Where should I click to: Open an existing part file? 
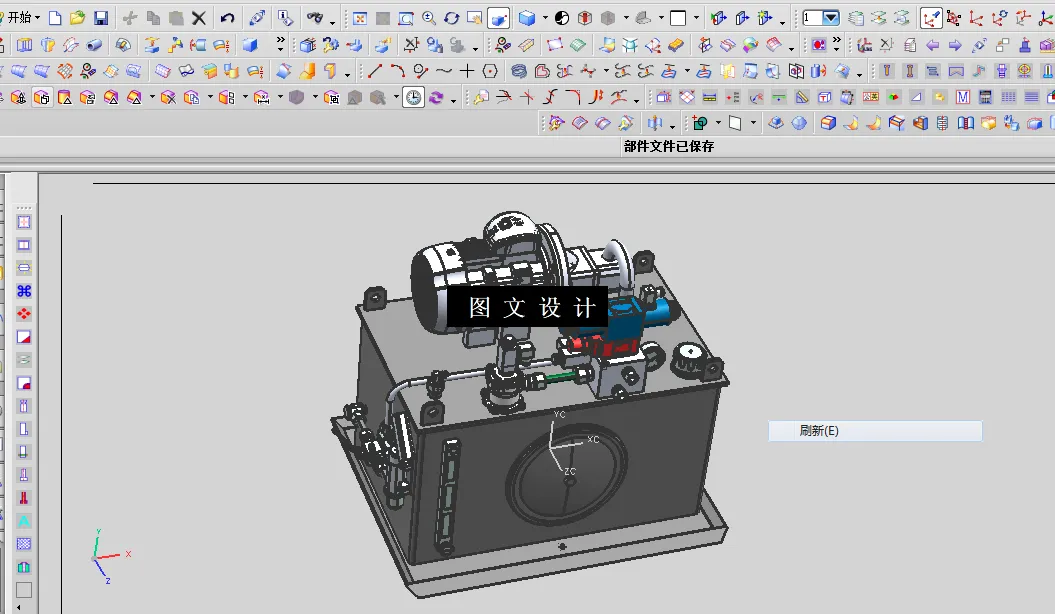[77, 17]
